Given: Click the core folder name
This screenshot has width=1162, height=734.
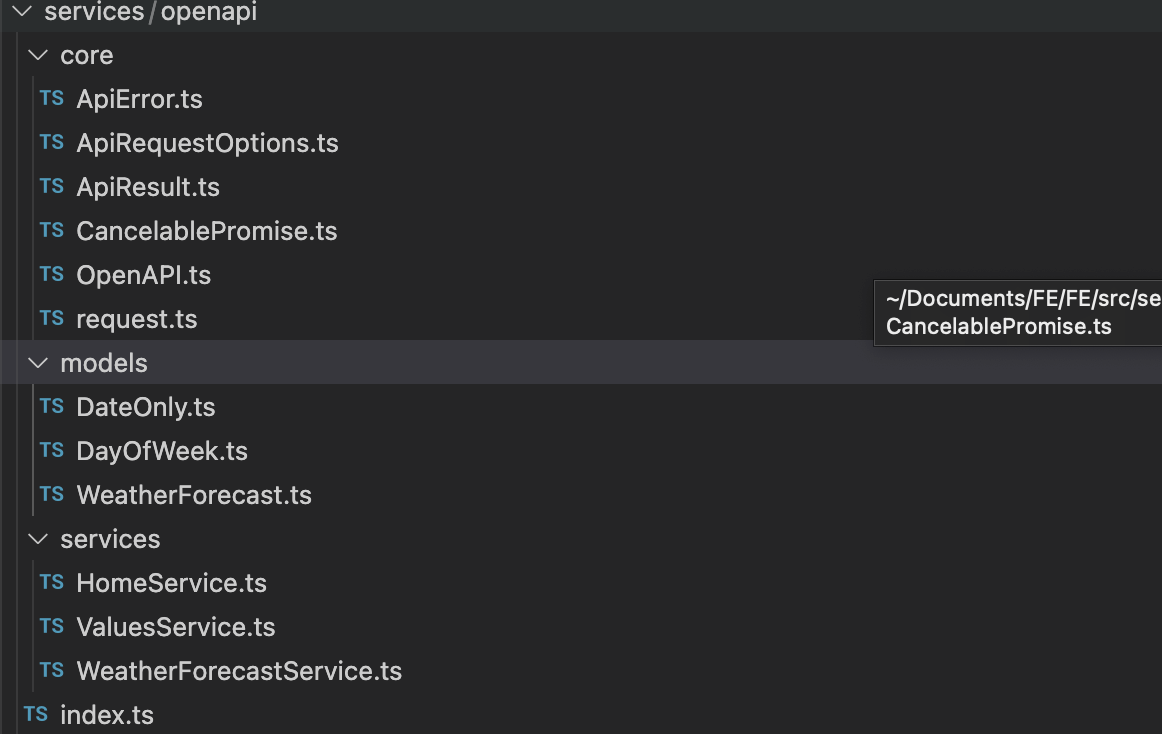Looking at the screenshot, I should [87, 55].
